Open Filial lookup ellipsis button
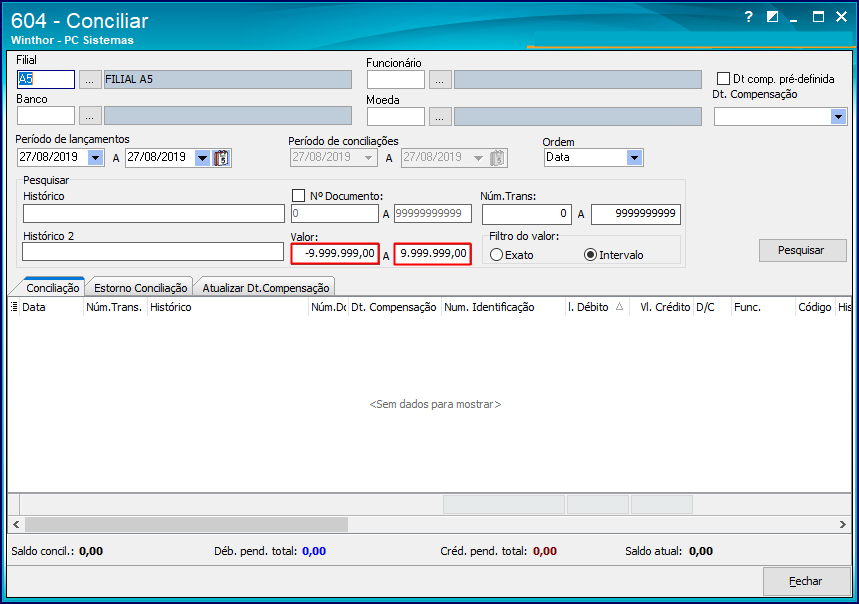Screen dimensions: 859x604 tap(90, 79)
